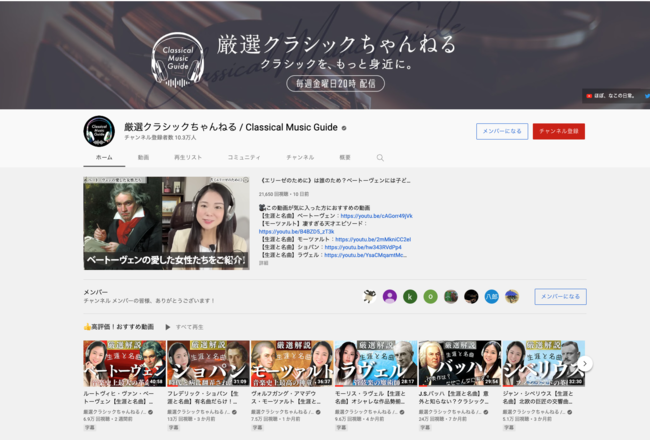The width and height of the screenshot is (650, 440).
Task: Open the youtu.be/B4BZD5_zT3k link
Action: (296, 232)
